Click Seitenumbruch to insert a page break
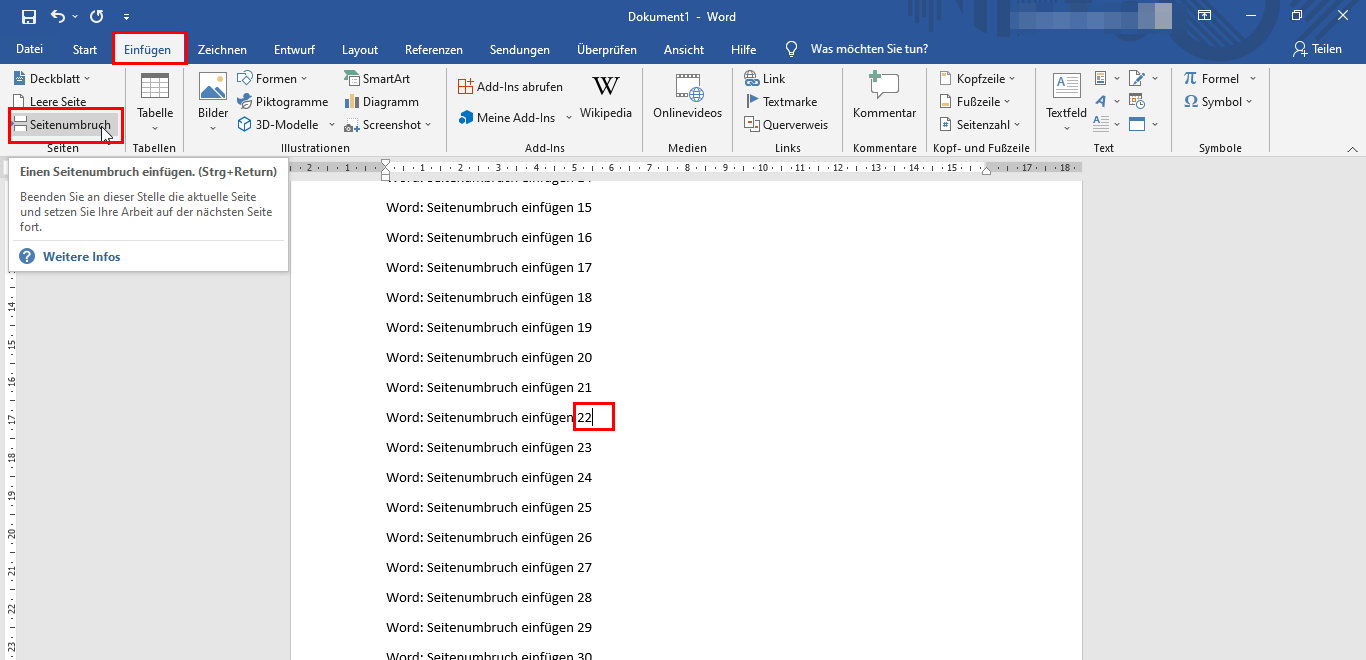This screenshot has width=1366, height=660. (x=63, y=125)
